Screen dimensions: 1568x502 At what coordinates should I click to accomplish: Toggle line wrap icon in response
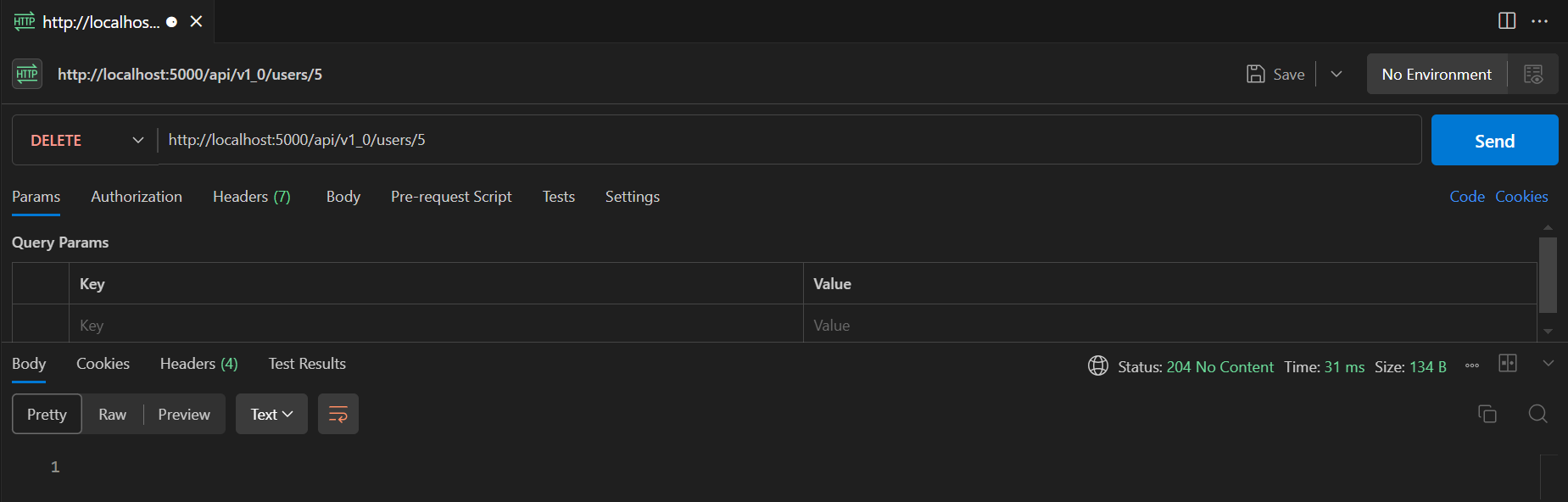click(338, 414)
